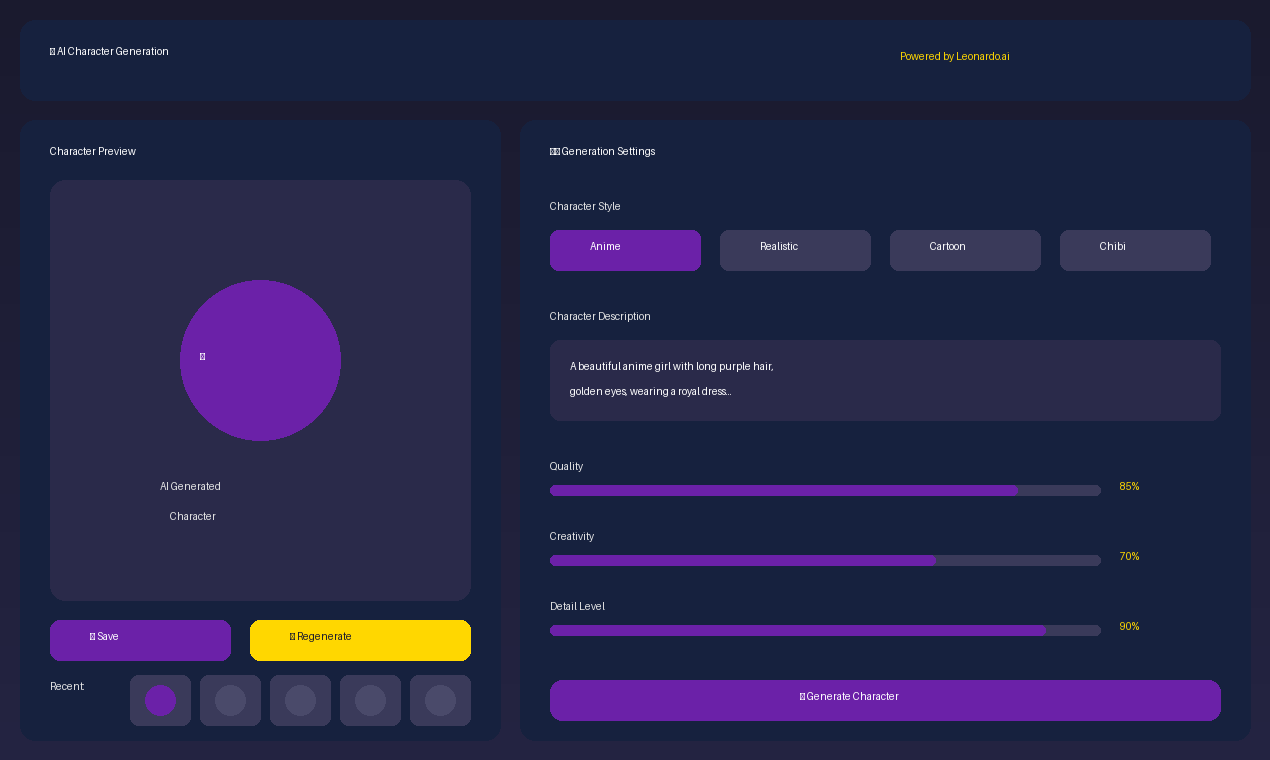
Task: Click the Generation Settings panel icon
Action: coord(554,151)
